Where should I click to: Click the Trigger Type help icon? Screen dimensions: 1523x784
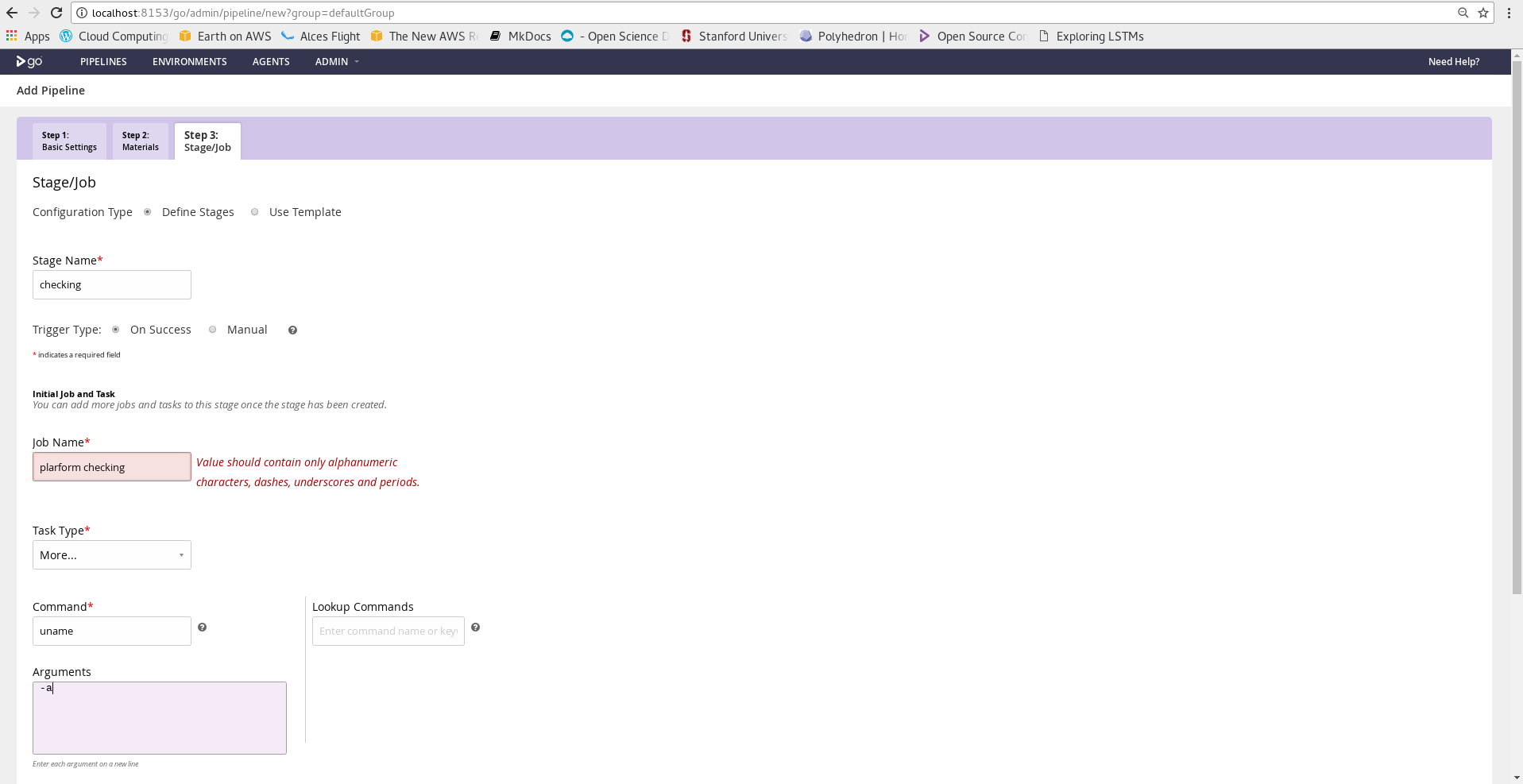point(292,330)
